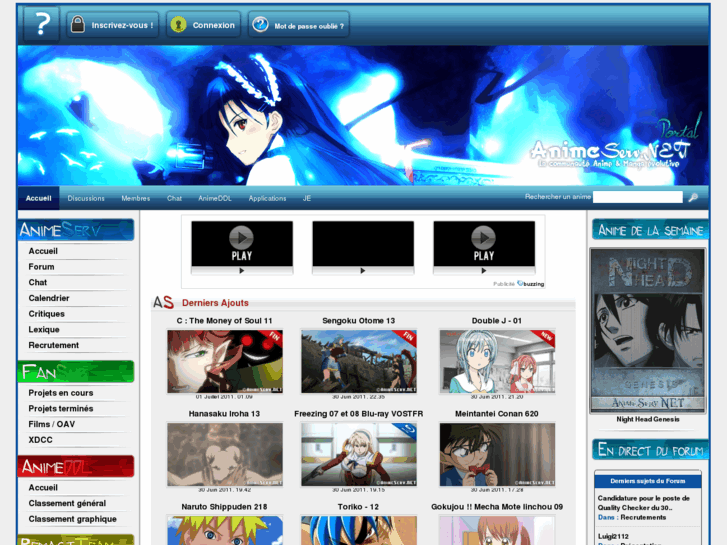This screenshot has width=727, height=545.
Task: Open Critiques in the sidebar
Action: click(x=46, y=314)
